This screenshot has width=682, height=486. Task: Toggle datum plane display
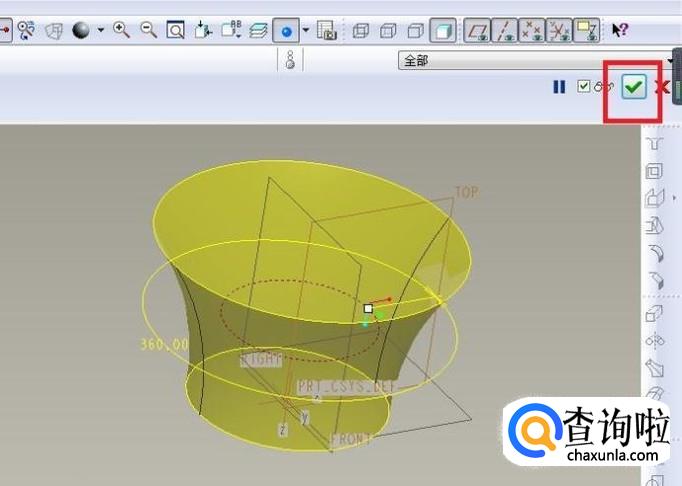click(x=480, y=30)
